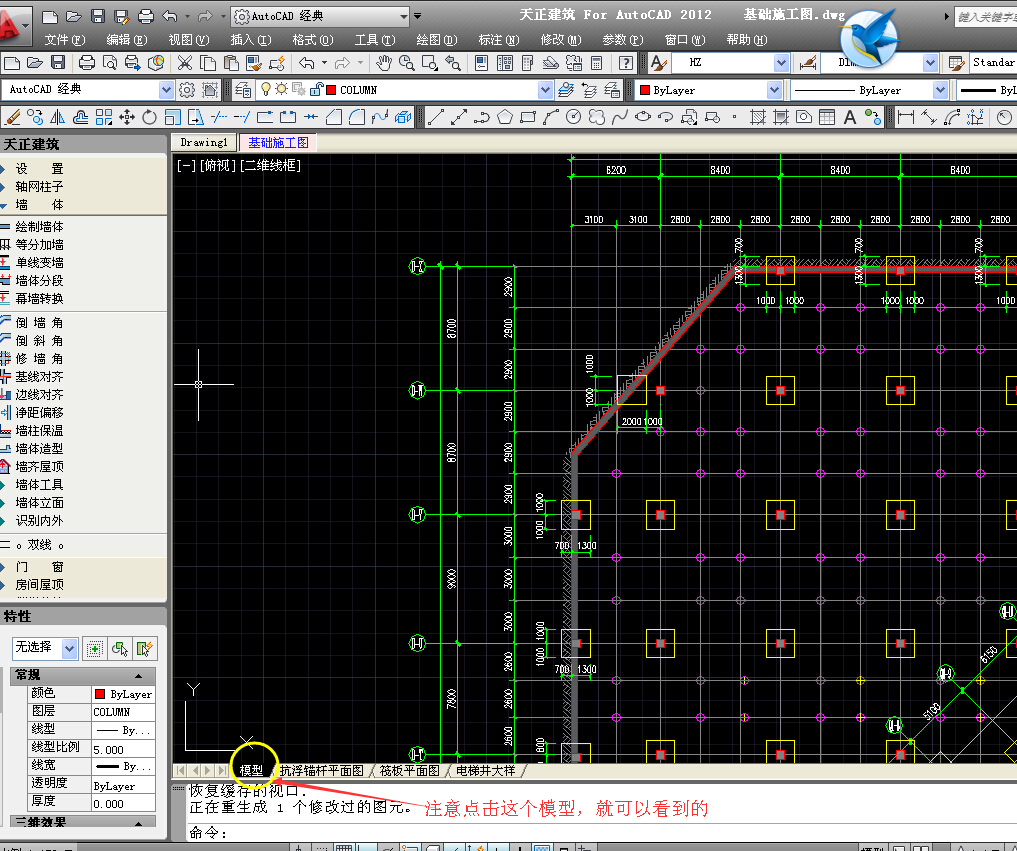Click 识别内外 in the 天正建筑 panel
1017x851 pixels.
tap(39, 521)
